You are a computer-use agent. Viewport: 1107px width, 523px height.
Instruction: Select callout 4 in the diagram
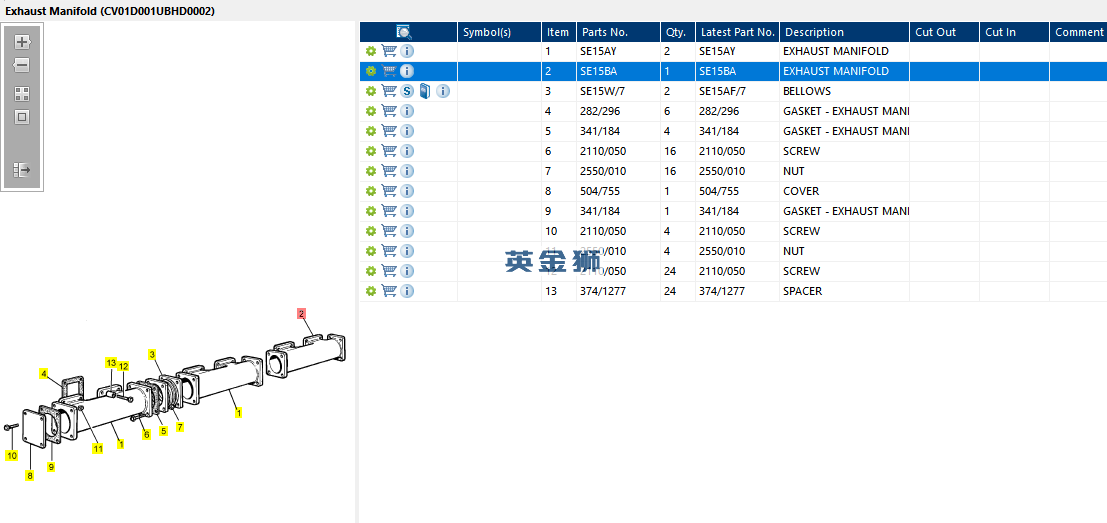[44, 373]
